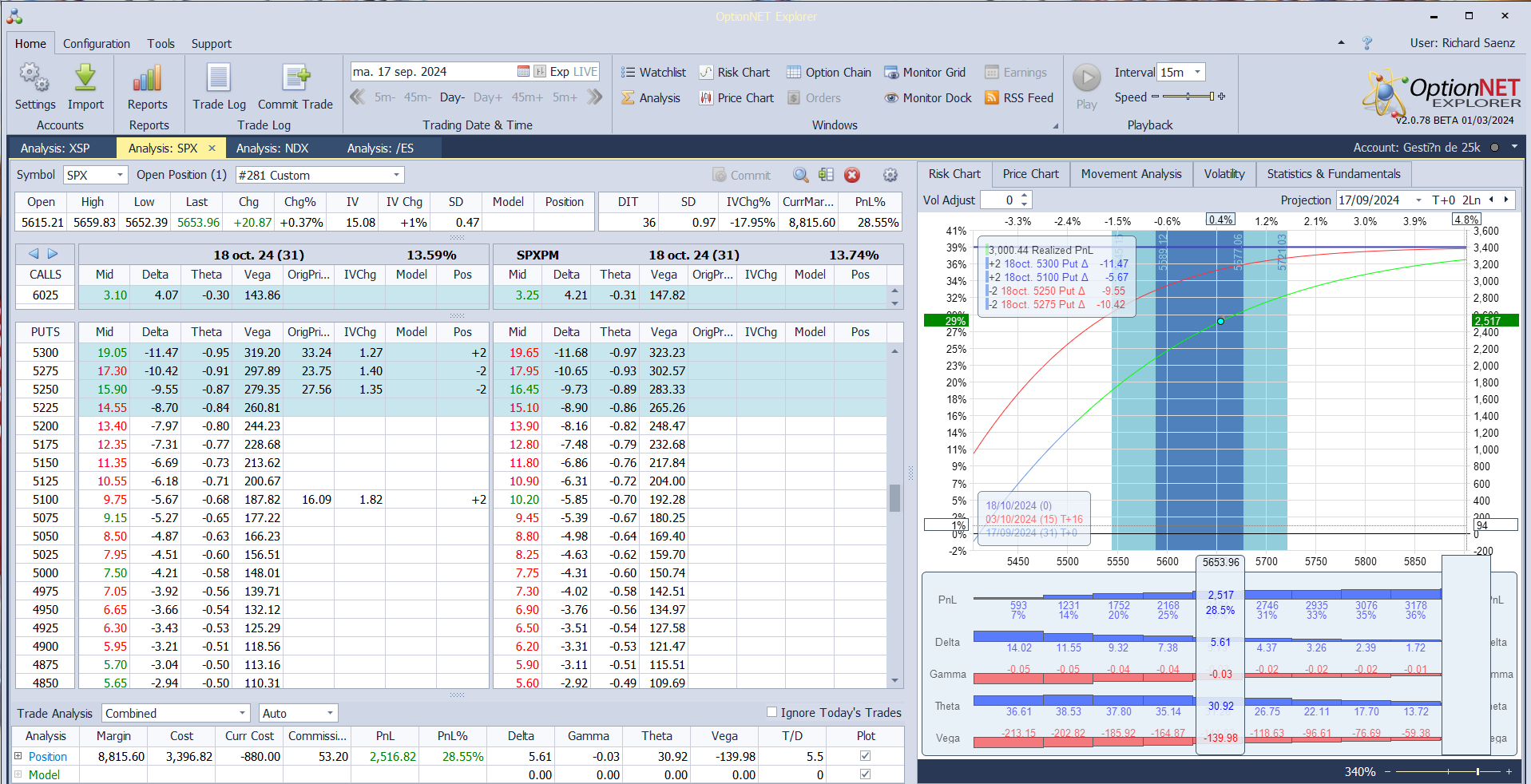This screenshot has width=1531, height=784.
Task: Go to previous expiration with left blue arrow
Action: [34, 254]
